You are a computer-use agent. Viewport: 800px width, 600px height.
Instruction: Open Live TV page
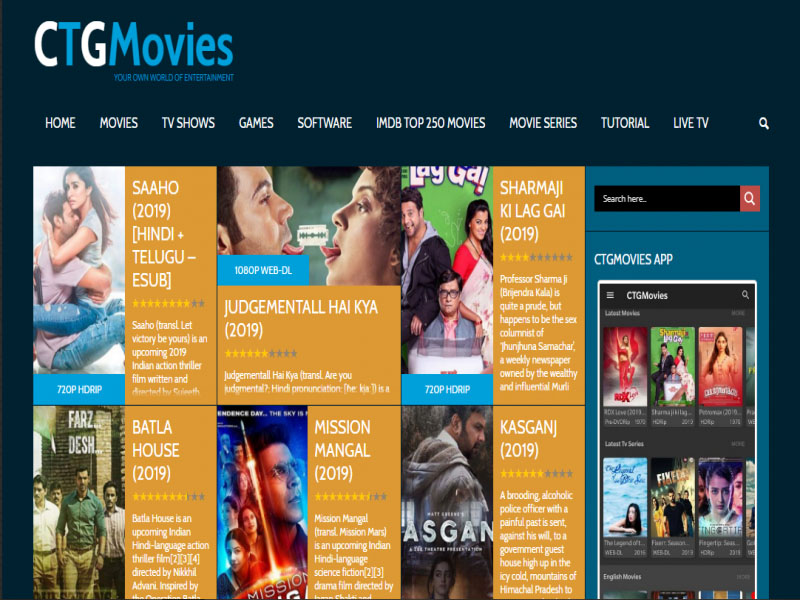(690, 123)
